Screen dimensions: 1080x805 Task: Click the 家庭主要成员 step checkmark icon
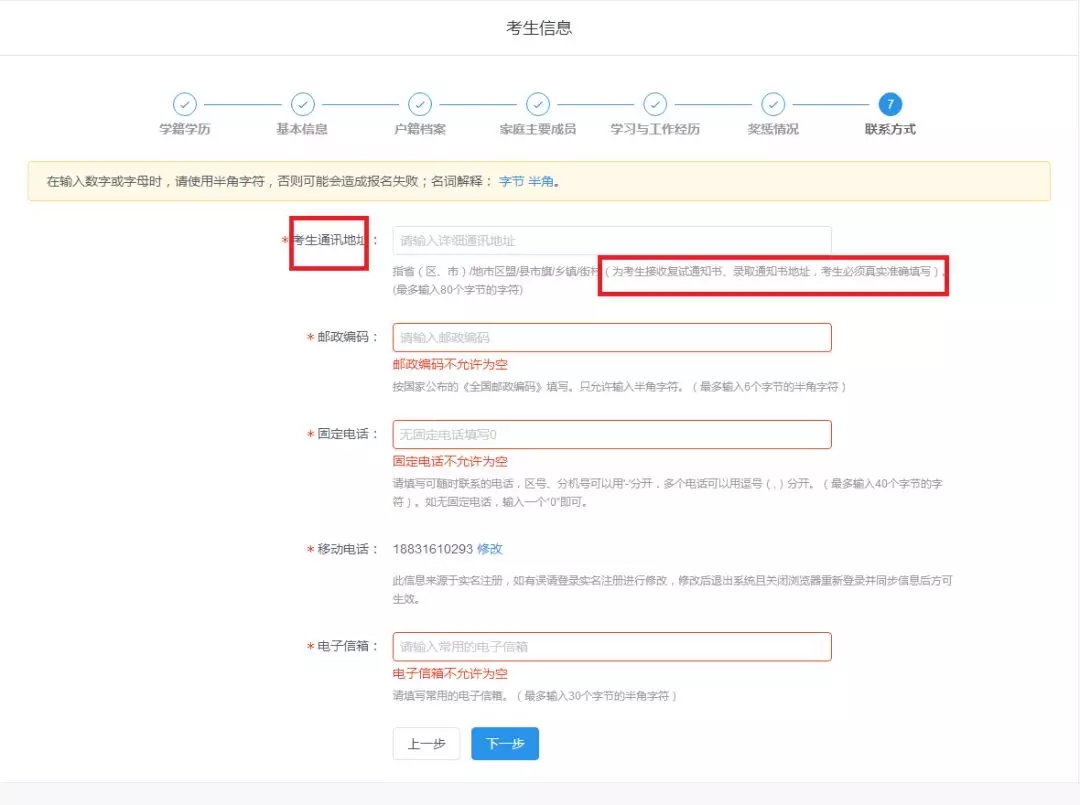538,104
